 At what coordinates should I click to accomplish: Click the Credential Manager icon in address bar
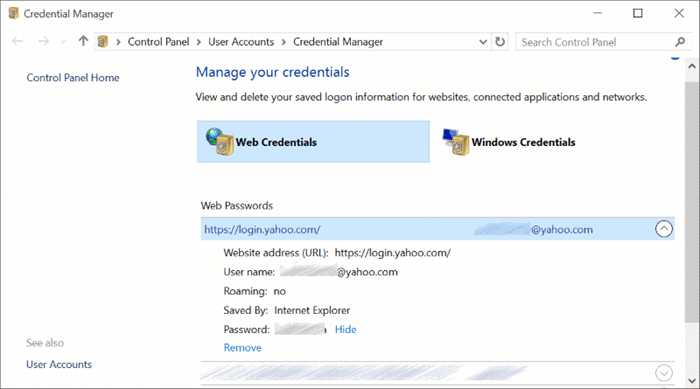(103, 42)
